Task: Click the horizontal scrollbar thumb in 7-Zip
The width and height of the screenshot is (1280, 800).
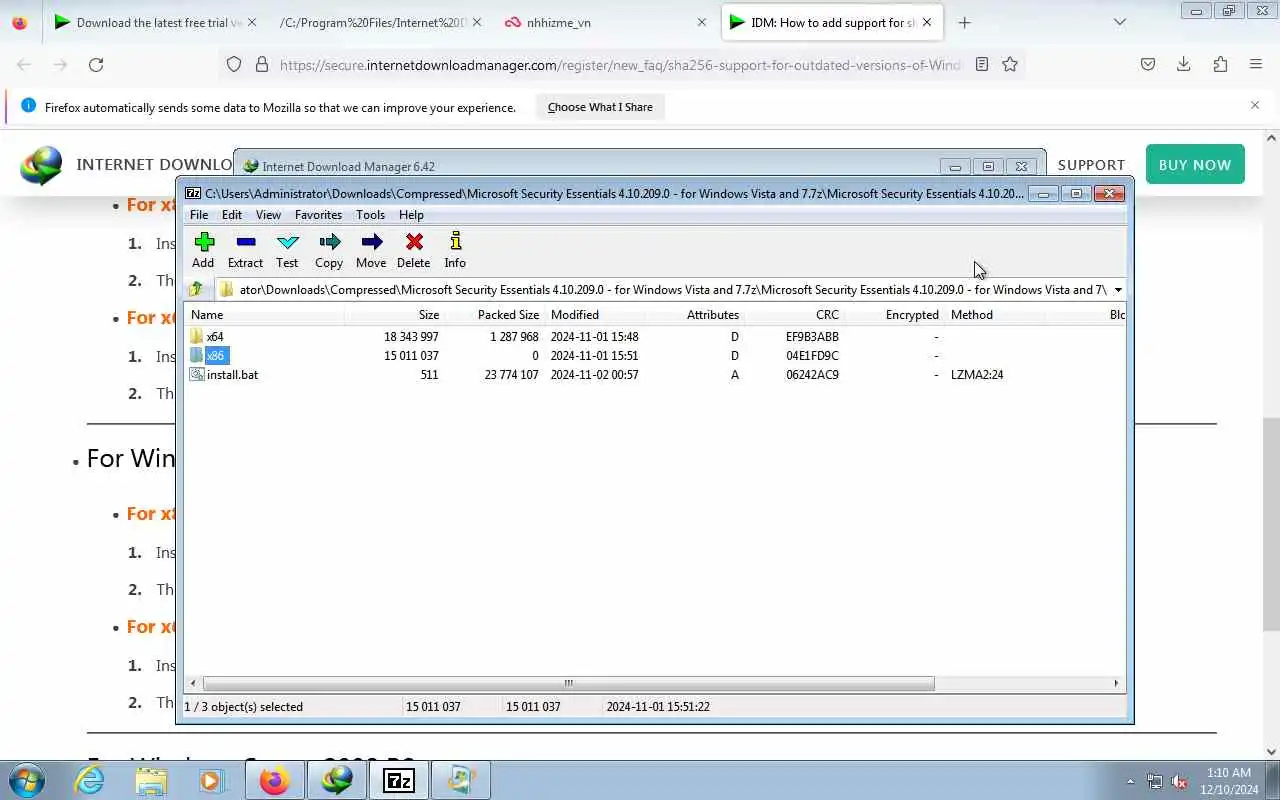Action: pos(568,683)
